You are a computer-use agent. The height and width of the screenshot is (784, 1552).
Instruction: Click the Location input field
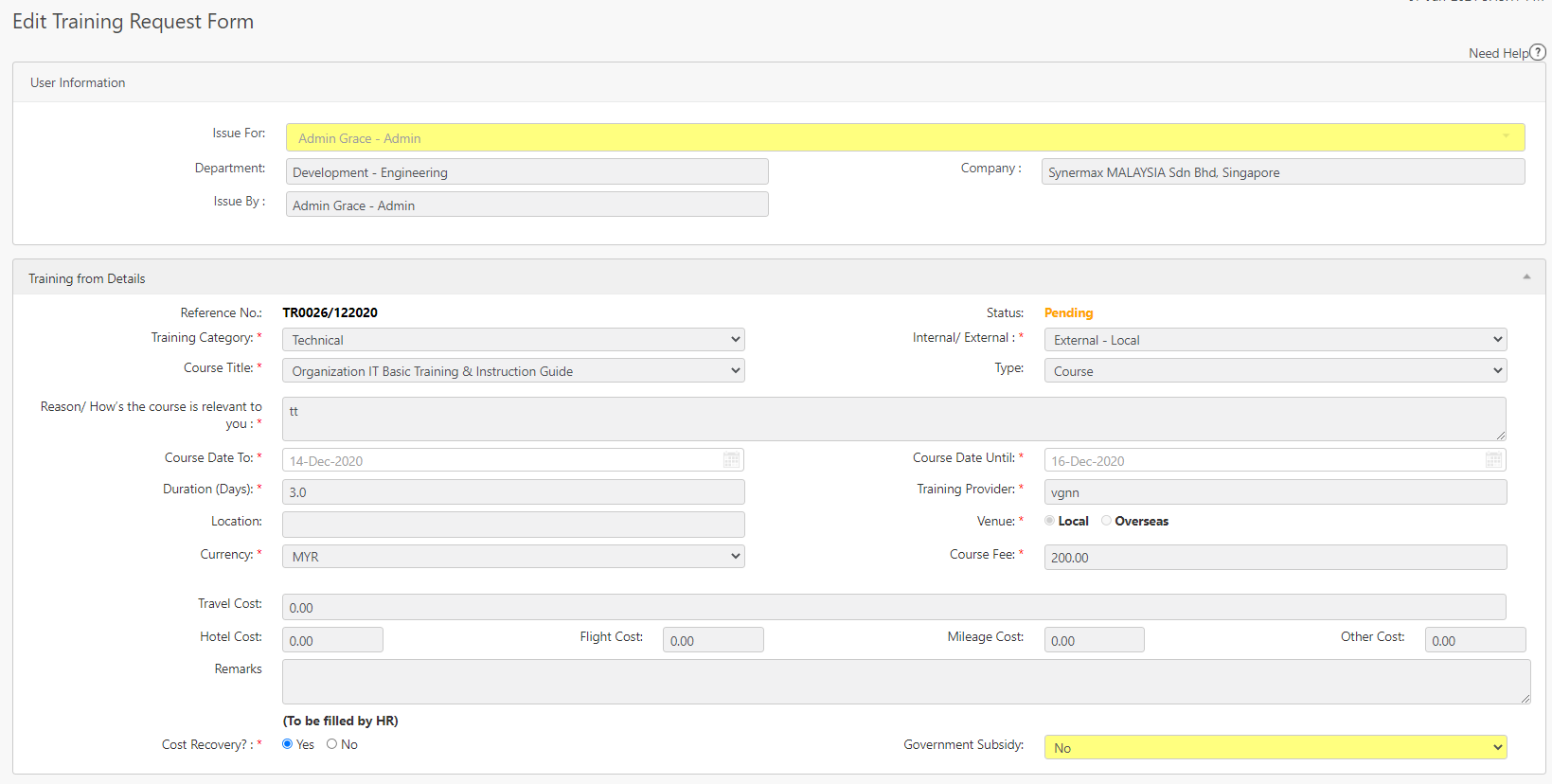point(513,524)
